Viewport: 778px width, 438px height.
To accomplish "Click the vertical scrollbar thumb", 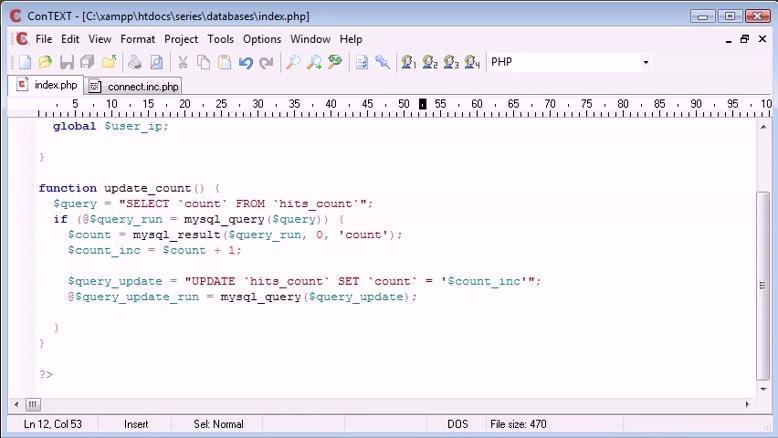I will tap(763, 285).
